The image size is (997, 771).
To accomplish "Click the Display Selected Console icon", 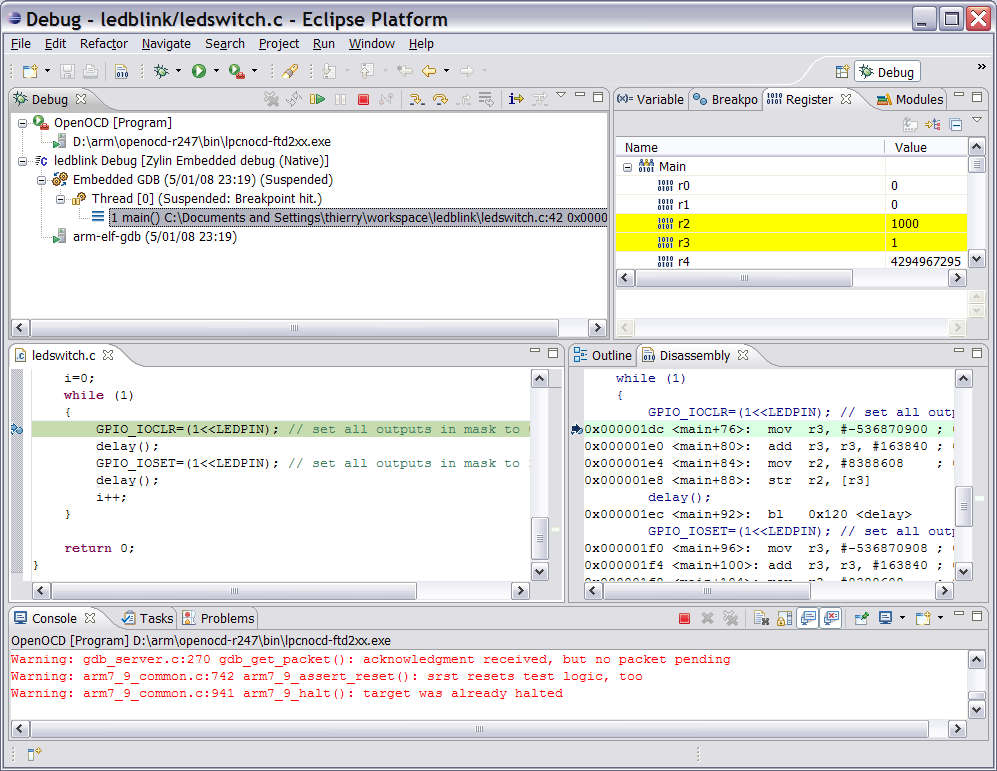I will tap(885, 618).
